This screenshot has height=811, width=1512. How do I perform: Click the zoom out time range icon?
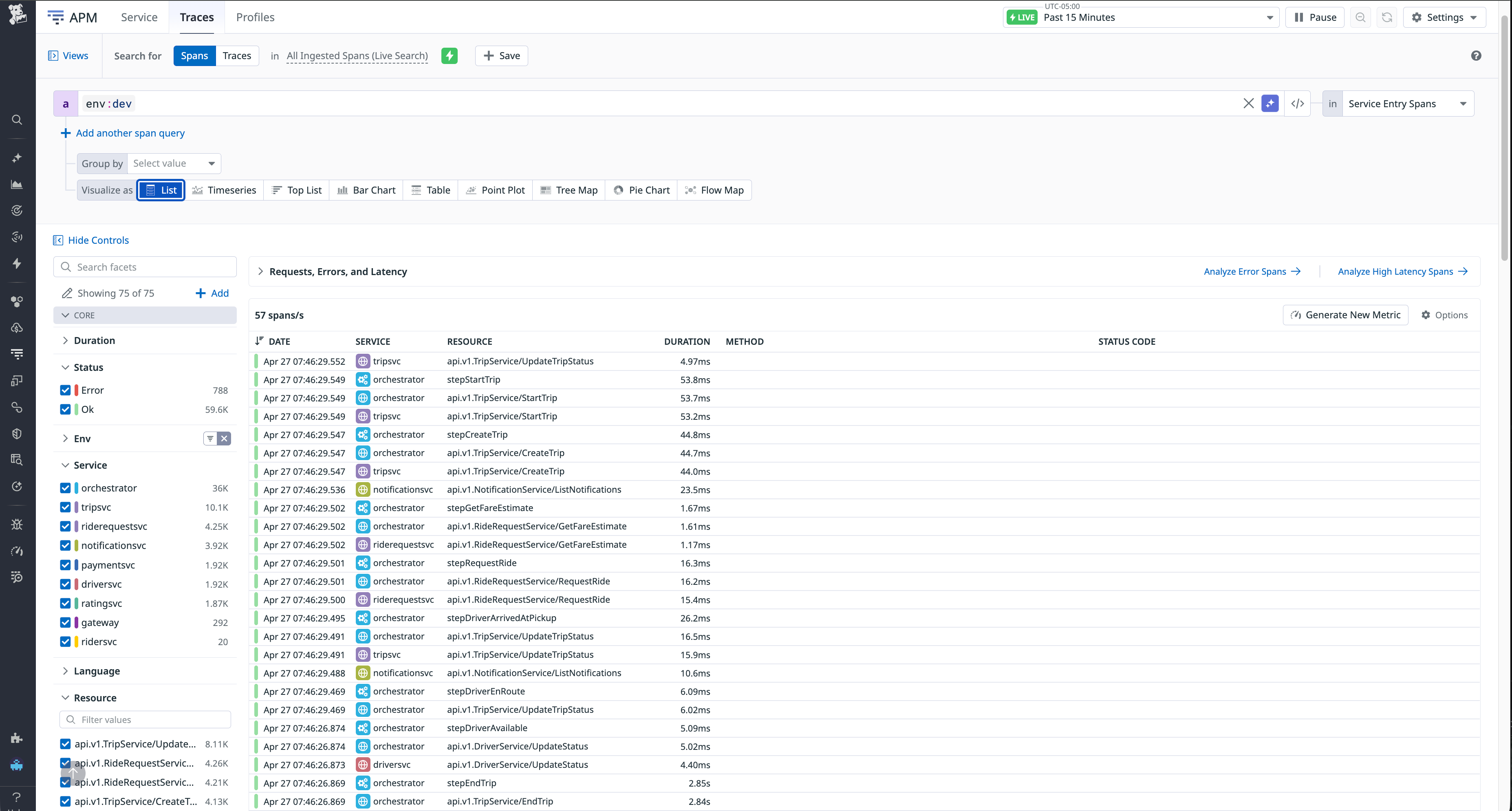(1360, 18)
